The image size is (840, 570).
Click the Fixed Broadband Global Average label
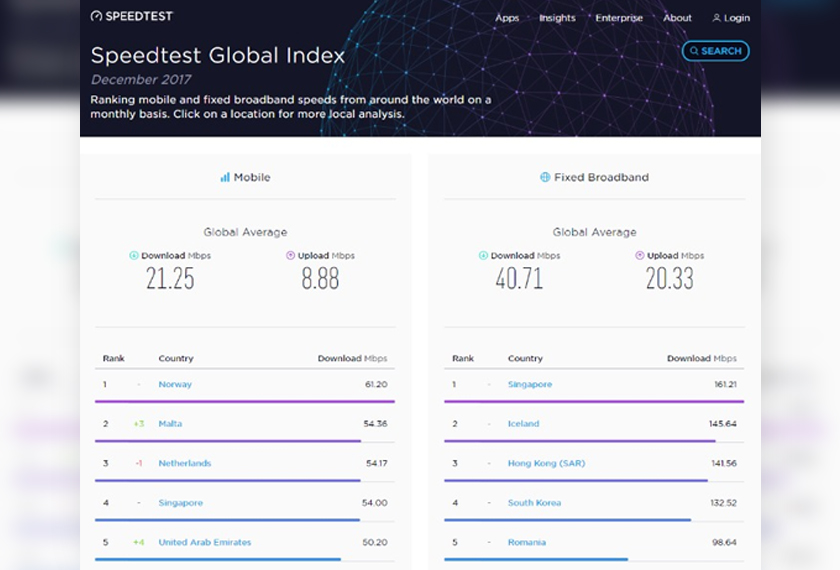point(595,232)
